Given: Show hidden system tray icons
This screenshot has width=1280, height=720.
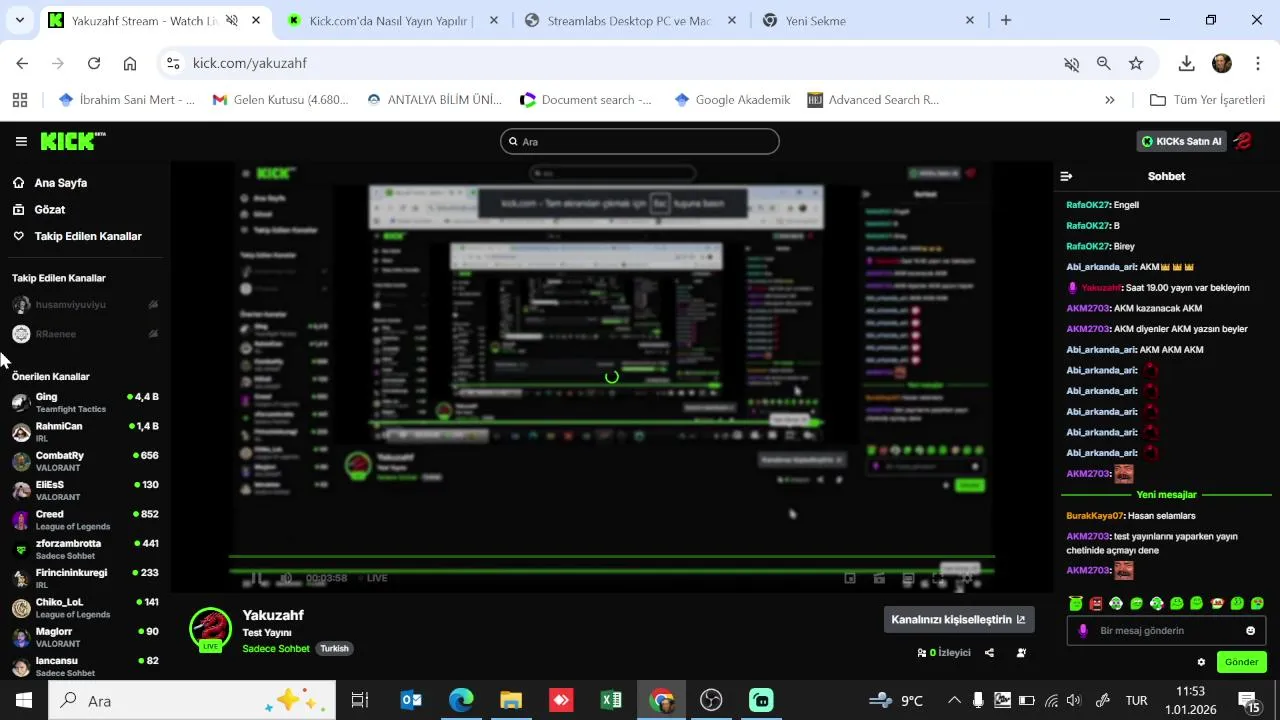Looking at the screenshot, I should 954,700.
